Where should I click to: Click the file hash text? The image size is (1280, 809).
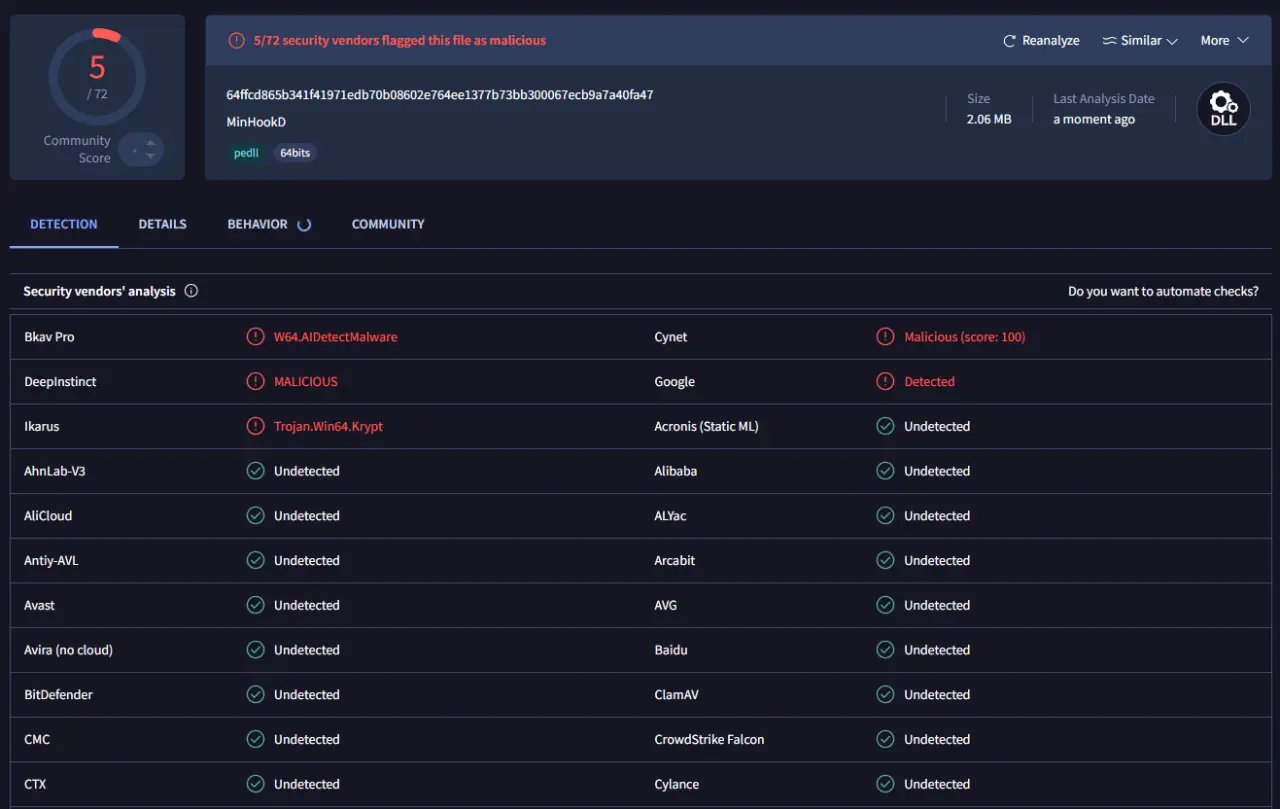[440, 95]
